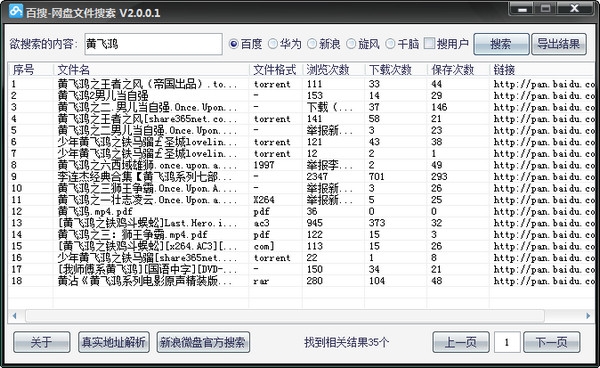This screenshot has width=600, height=368.
Task: Click format cell ac3 in row 13
Action: [261, 223]
